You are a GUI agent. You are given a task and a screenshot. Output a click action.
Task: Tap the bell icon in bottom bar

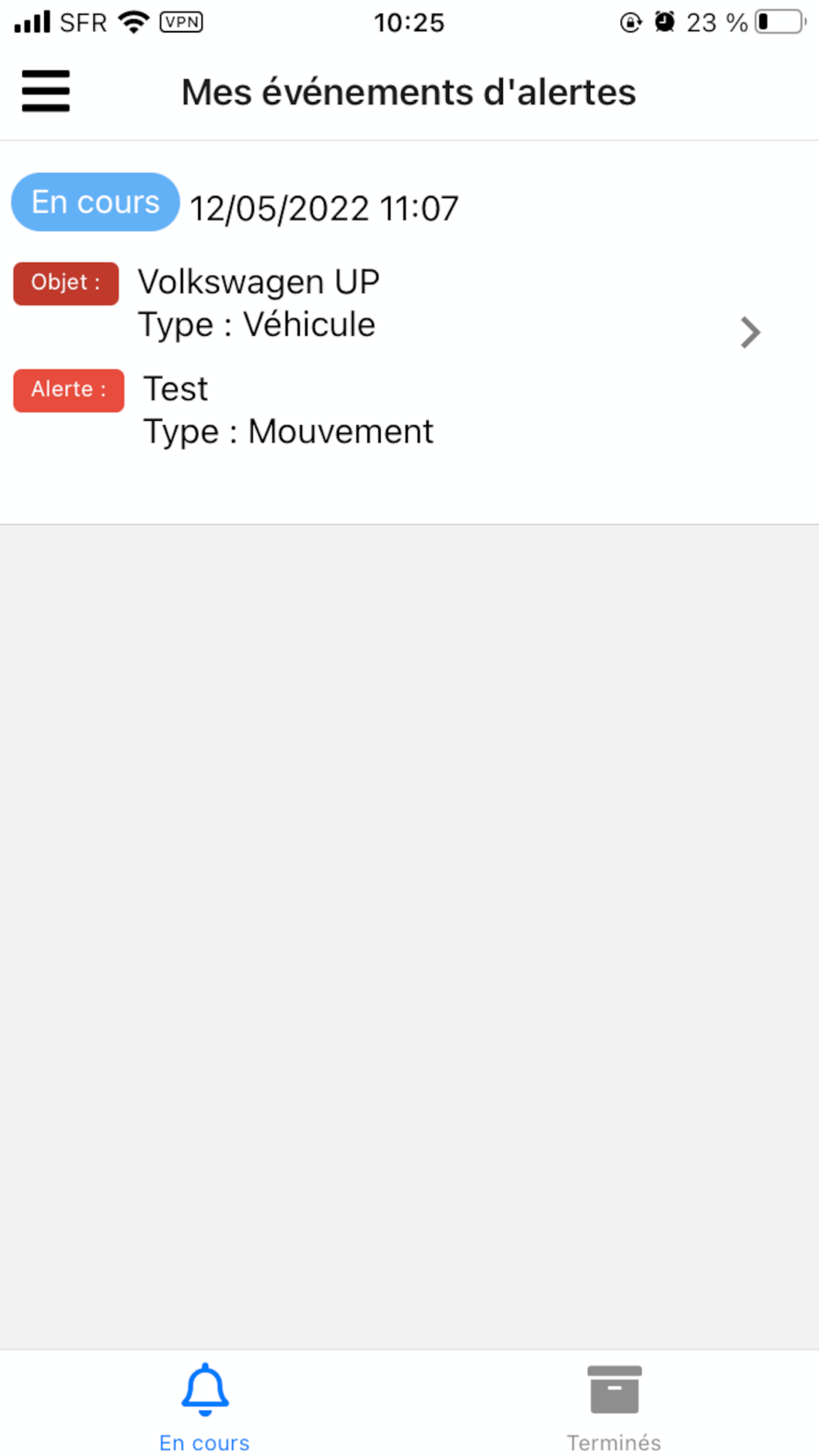click(x=205, y=1390)
